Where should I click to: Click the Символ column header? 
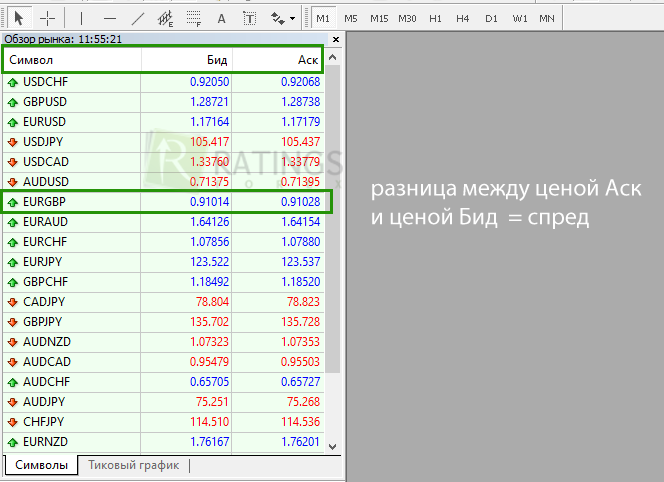click(72, 60)
